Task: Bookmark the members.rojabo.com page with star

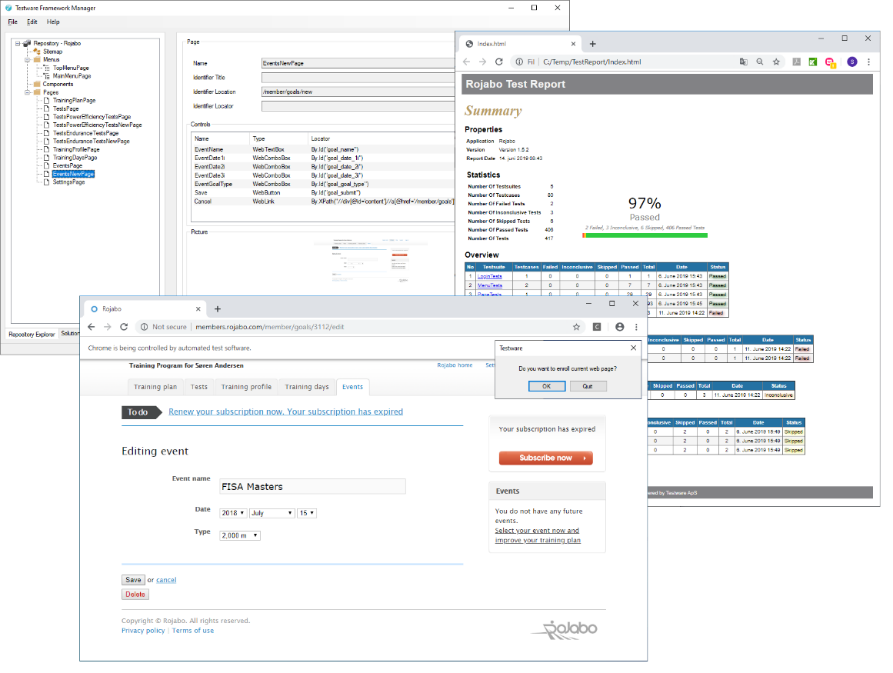Action: pyautogui.click(x=576, y=327)
